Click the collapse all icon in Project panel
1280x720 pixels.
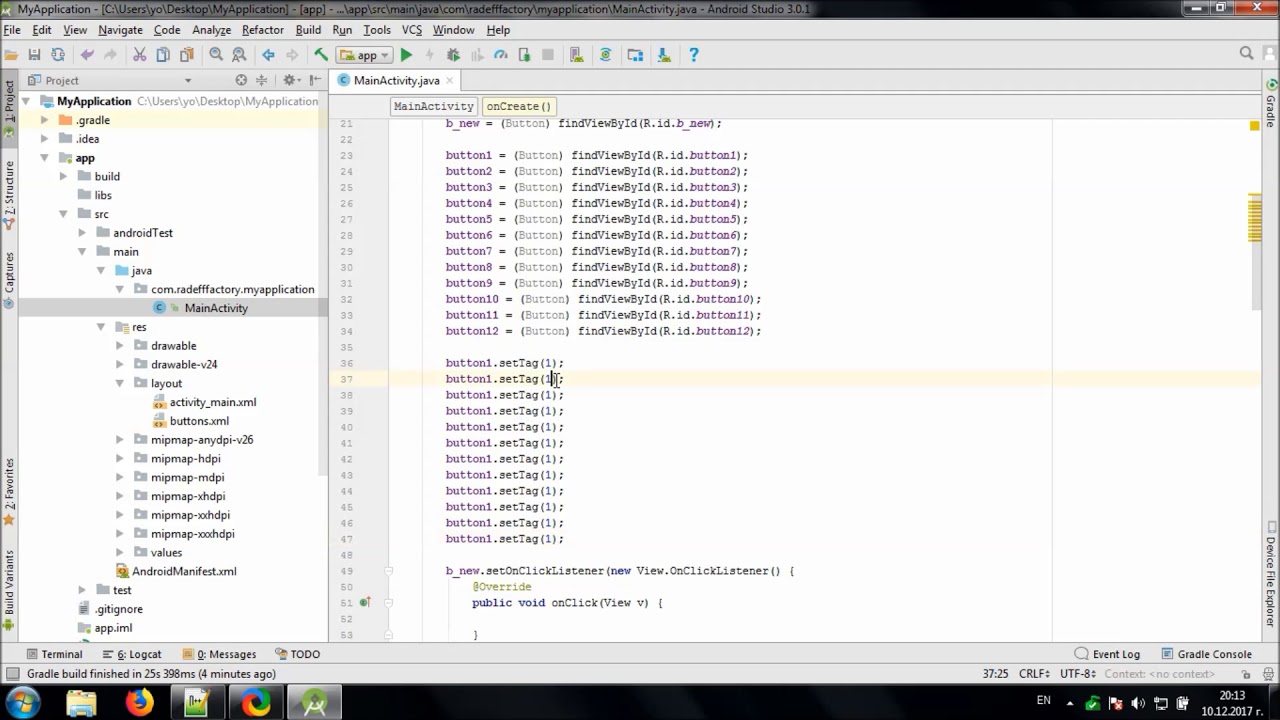click(263, 80)
